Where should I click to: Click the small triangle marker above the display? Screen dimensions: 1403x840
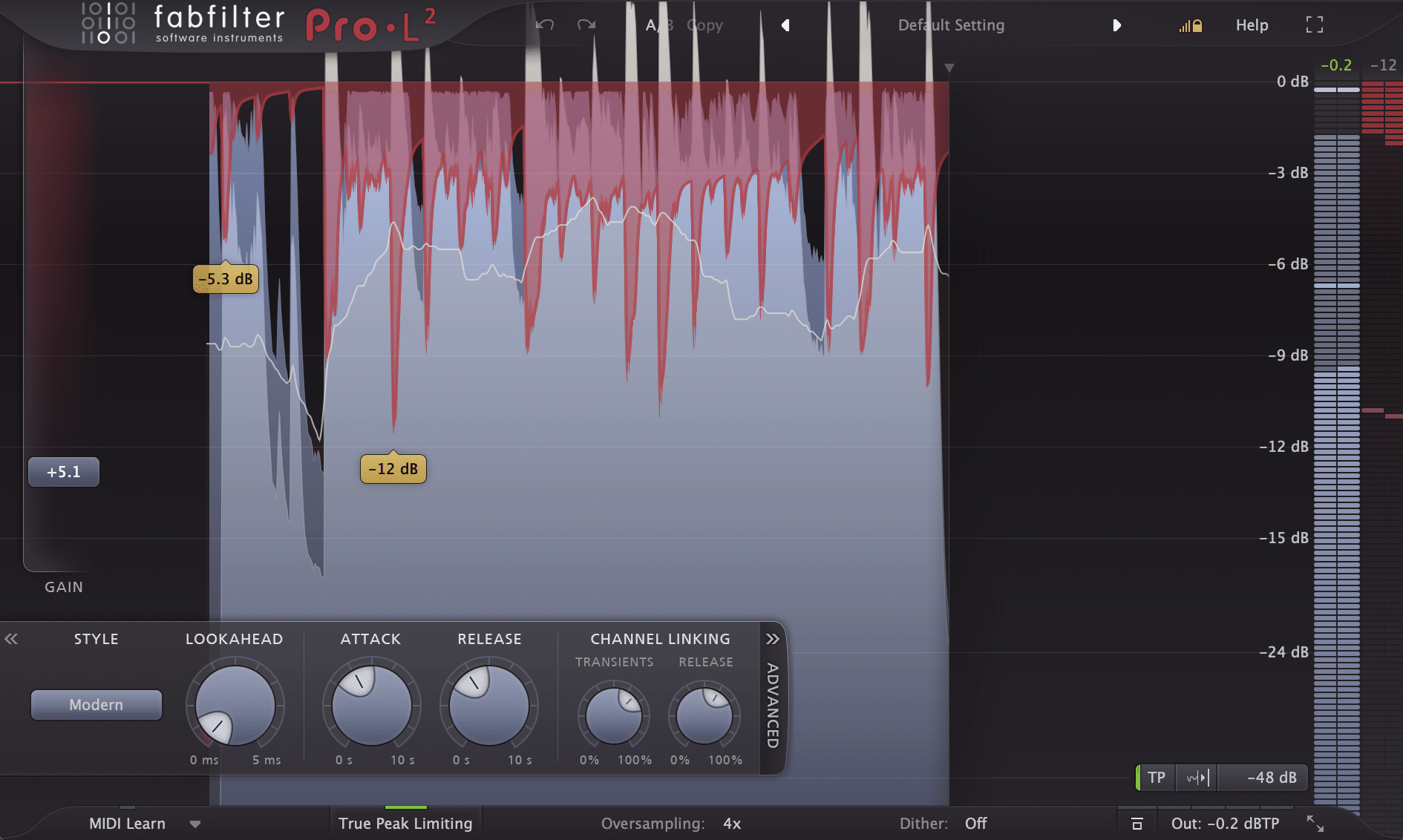click(949, 68)
